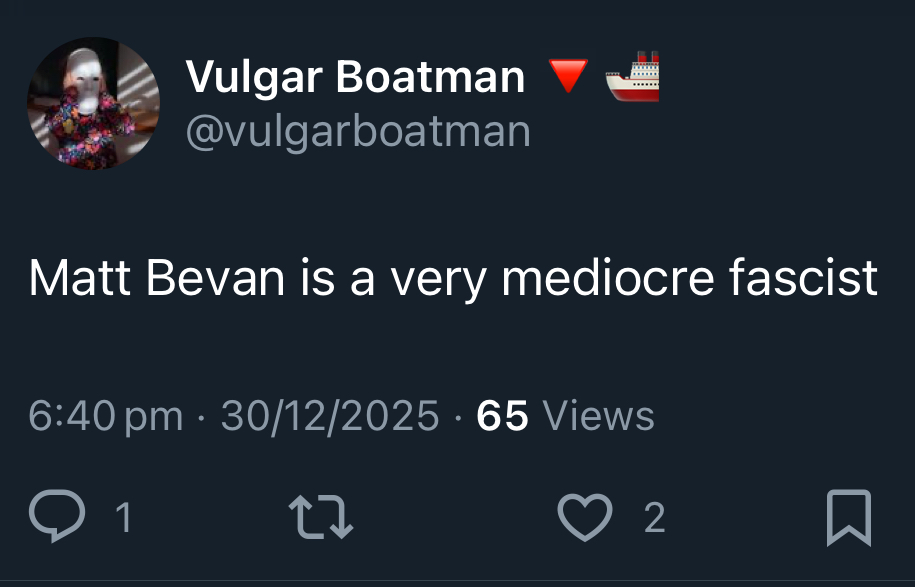The height and width of the screenshot is (587, 915).
Task: Click the Views label
Action: coord(598,415)
